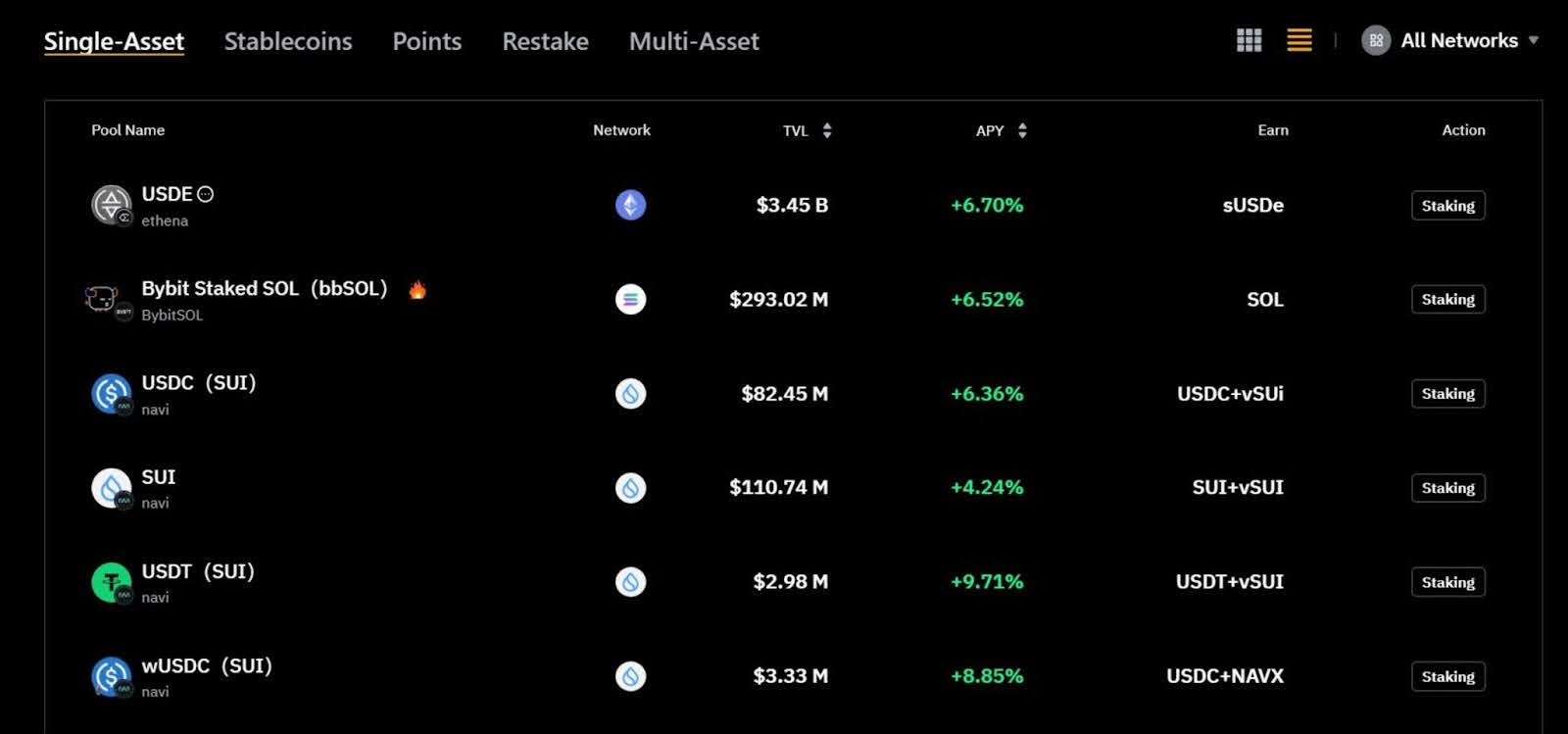Click the sUSDe earn label
1568x734 pixels.
tap(1253, 205)
